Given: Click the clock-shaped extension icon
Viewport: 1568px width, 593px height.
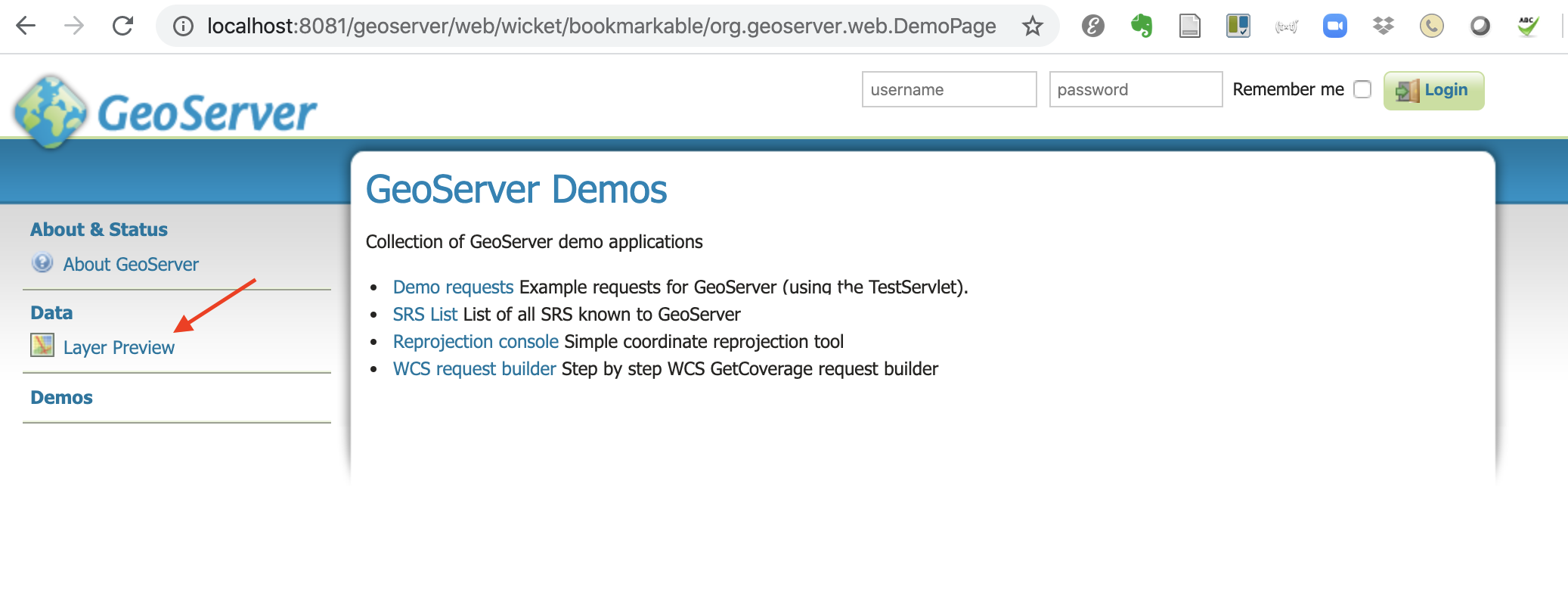Looking at the screenshot, I should pyautogui.click(x=1432, y=26).
